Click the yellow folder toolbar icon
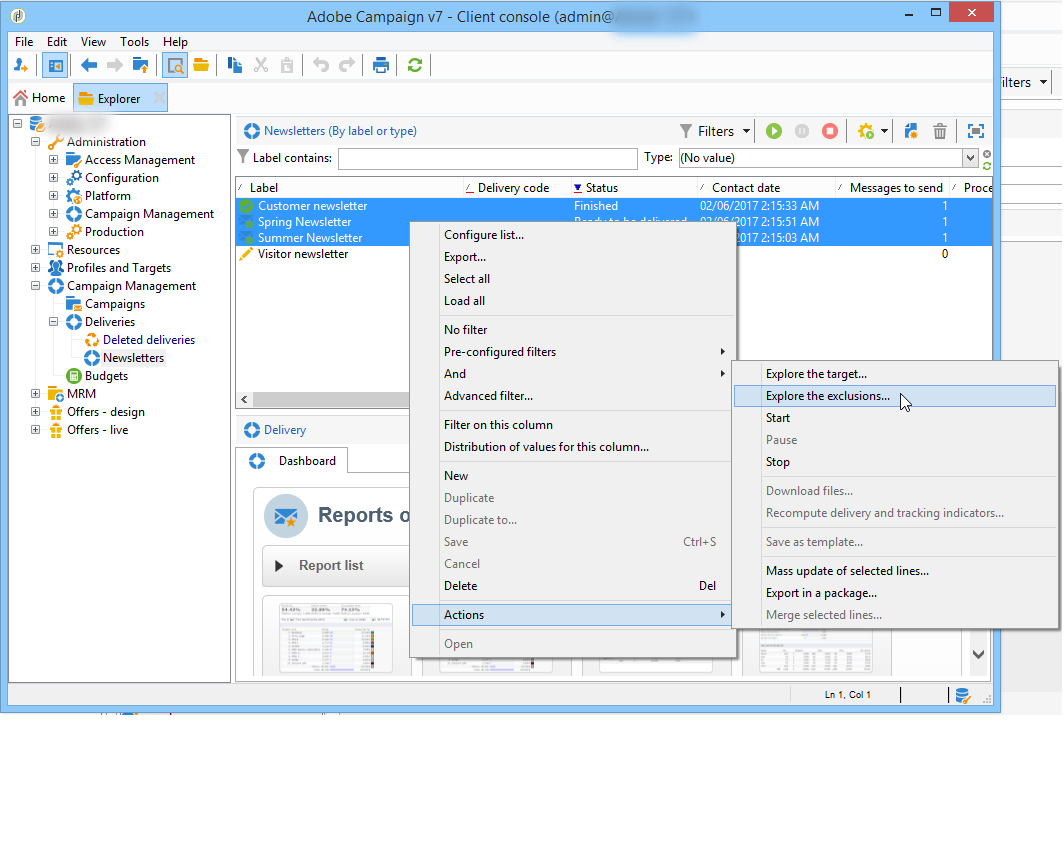The height and width of the screenshot is (848, 1064). (201, 66)
